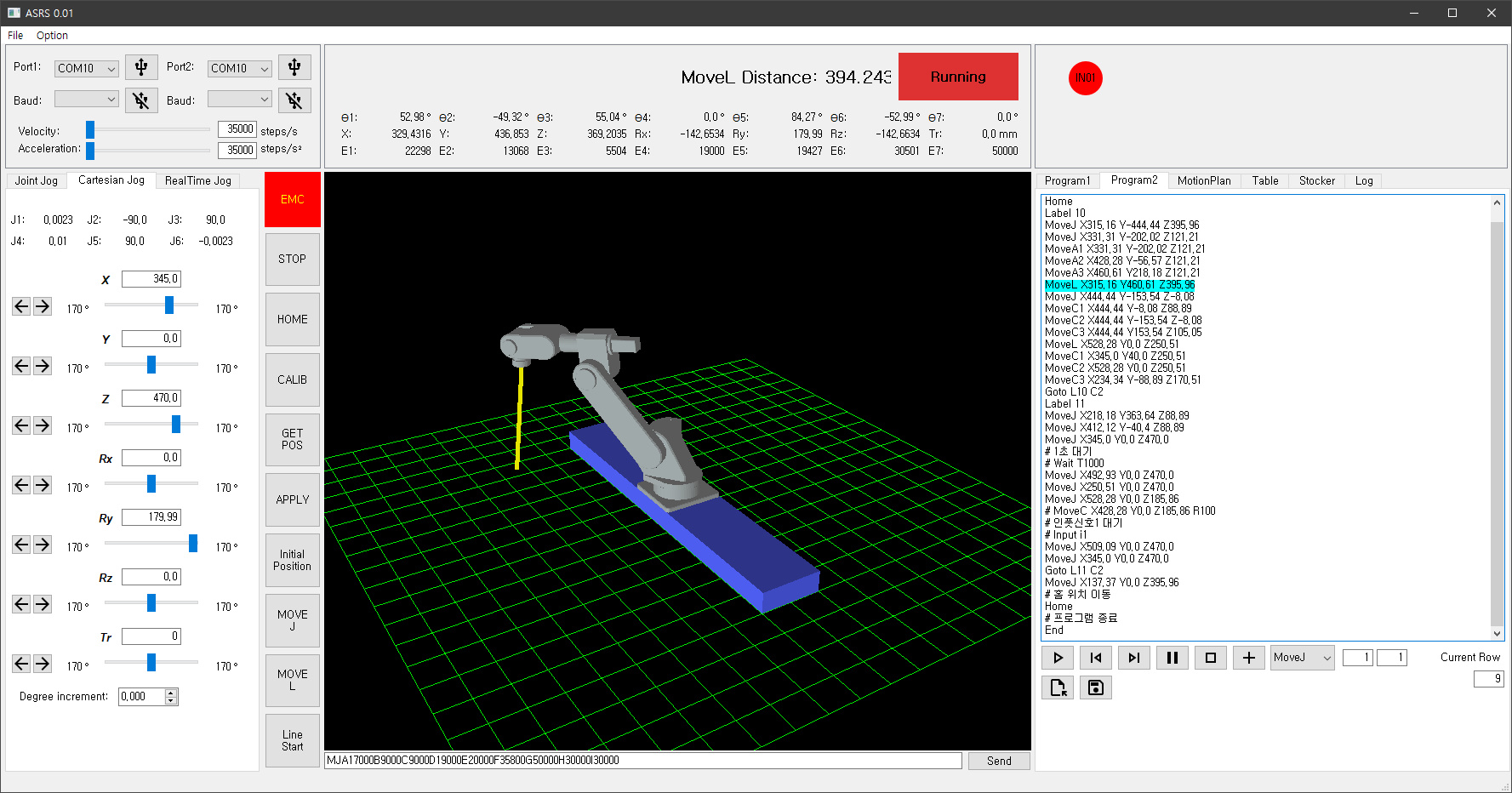Hit the red EMC emergency button
Image resolution: width=1512 pixels, height=793 pixels.
click(x=293, y=199)
